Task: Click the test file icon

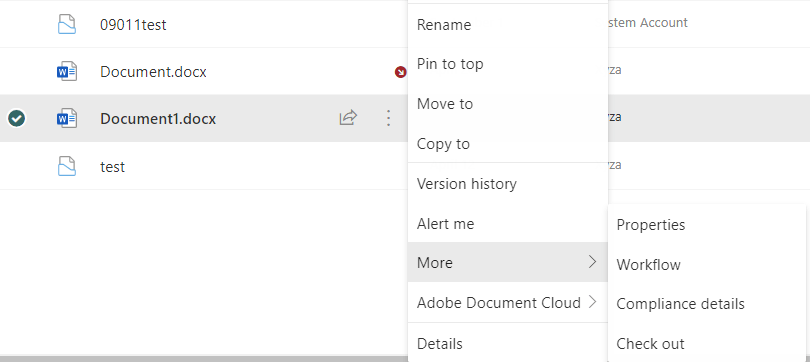Action: (67, 166)
